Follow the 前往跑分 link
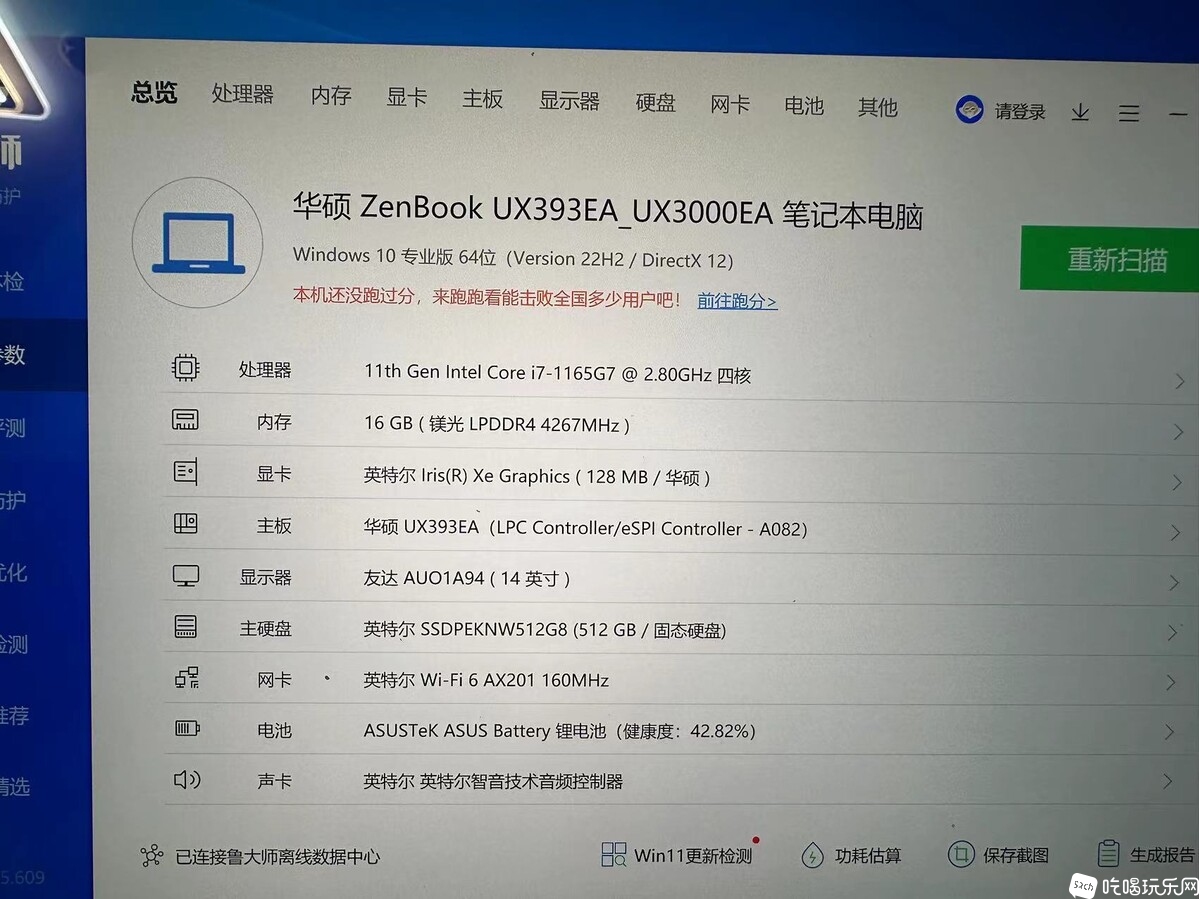Screen dimensions: 1199x899 tap(737, 301)
